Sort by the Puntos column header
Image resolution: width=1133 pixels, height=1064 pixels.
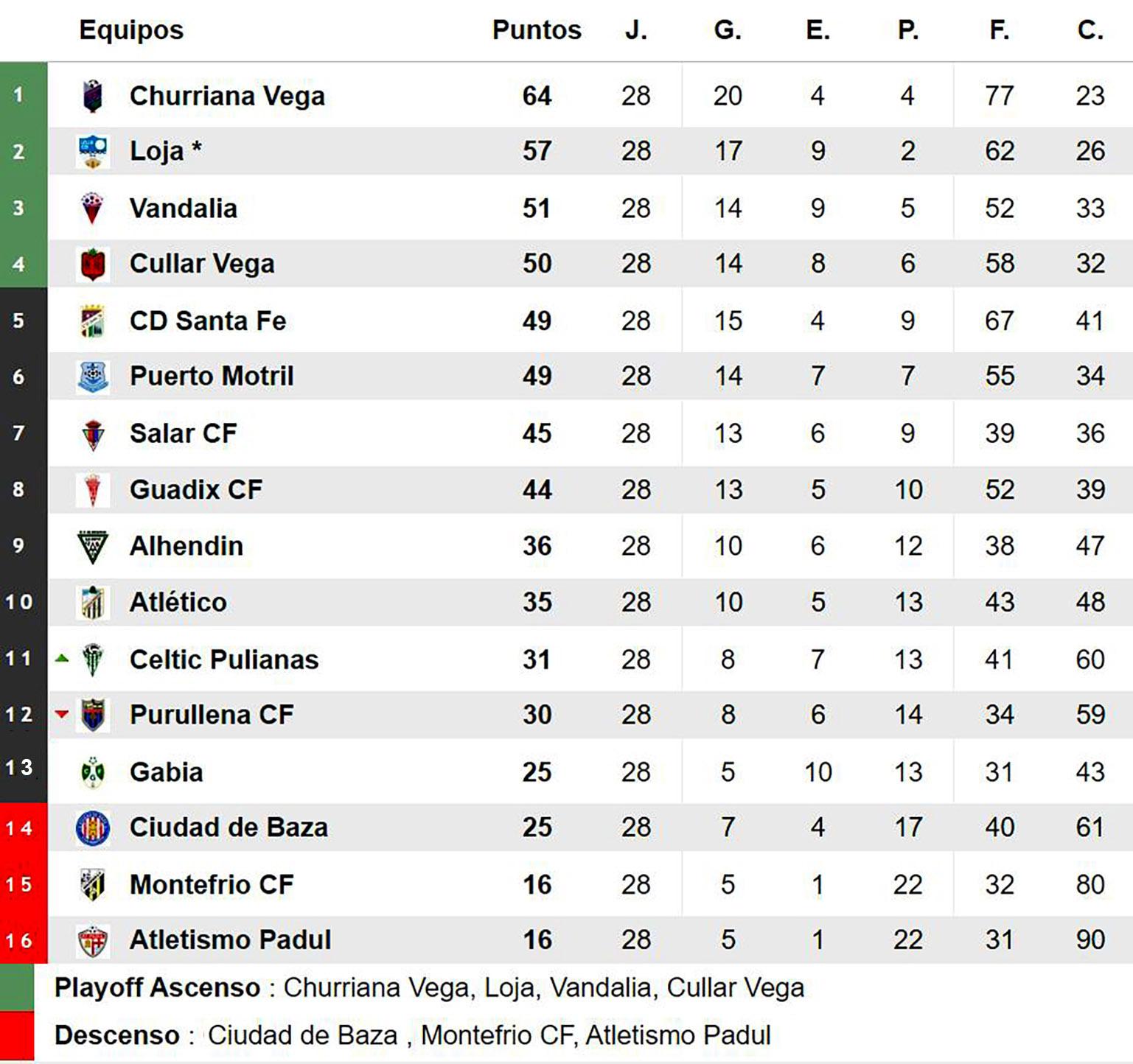(x=536, y=30)
